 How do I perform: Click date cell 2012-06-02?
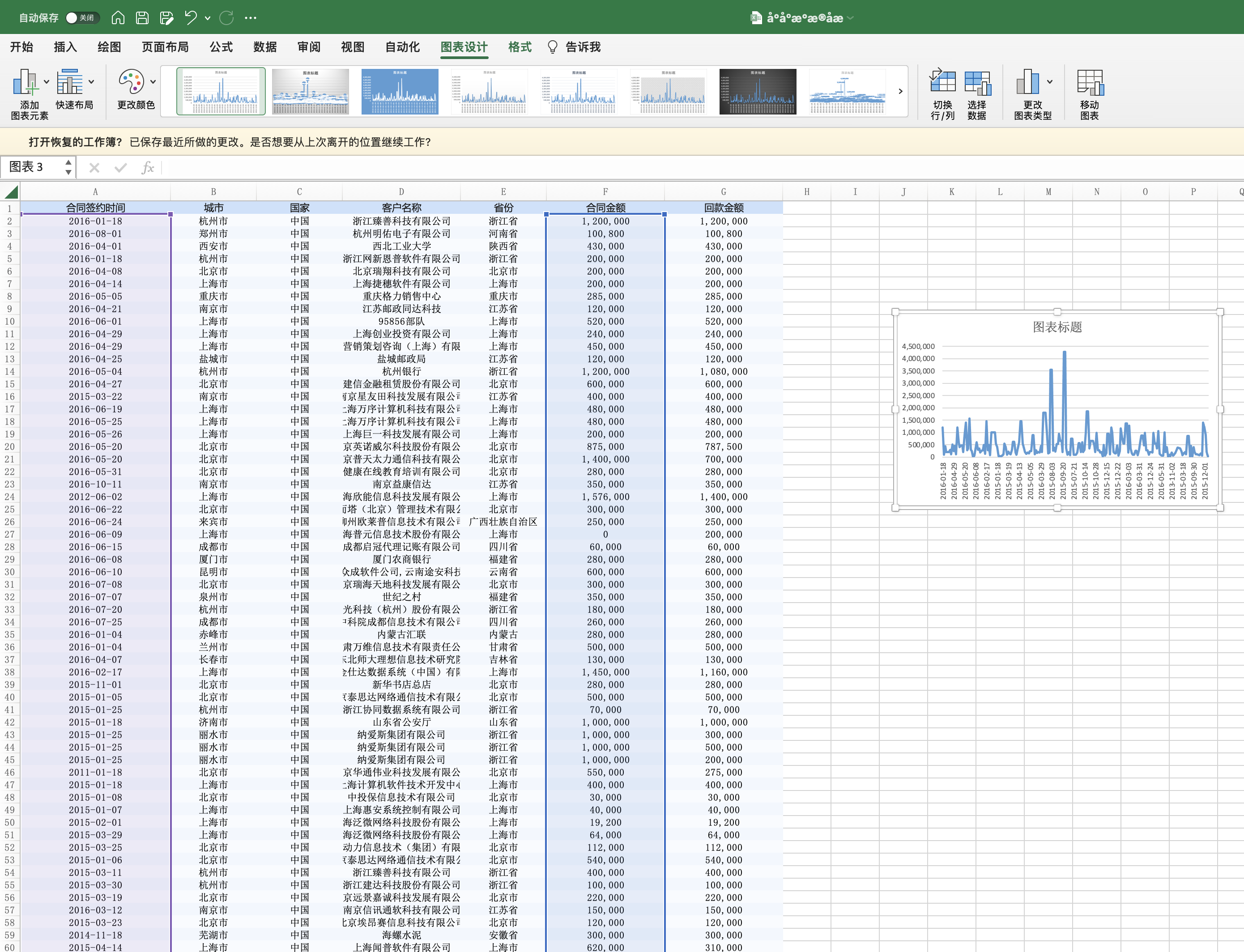tap(95, 497)
